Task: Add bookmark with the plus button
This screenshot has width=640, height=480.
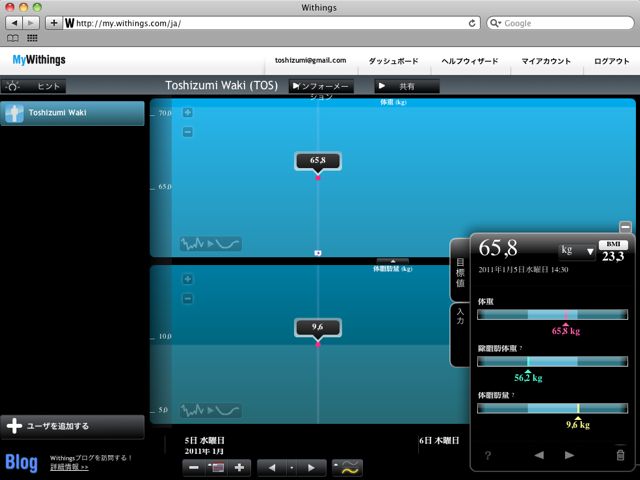Action: coord(53,23)
